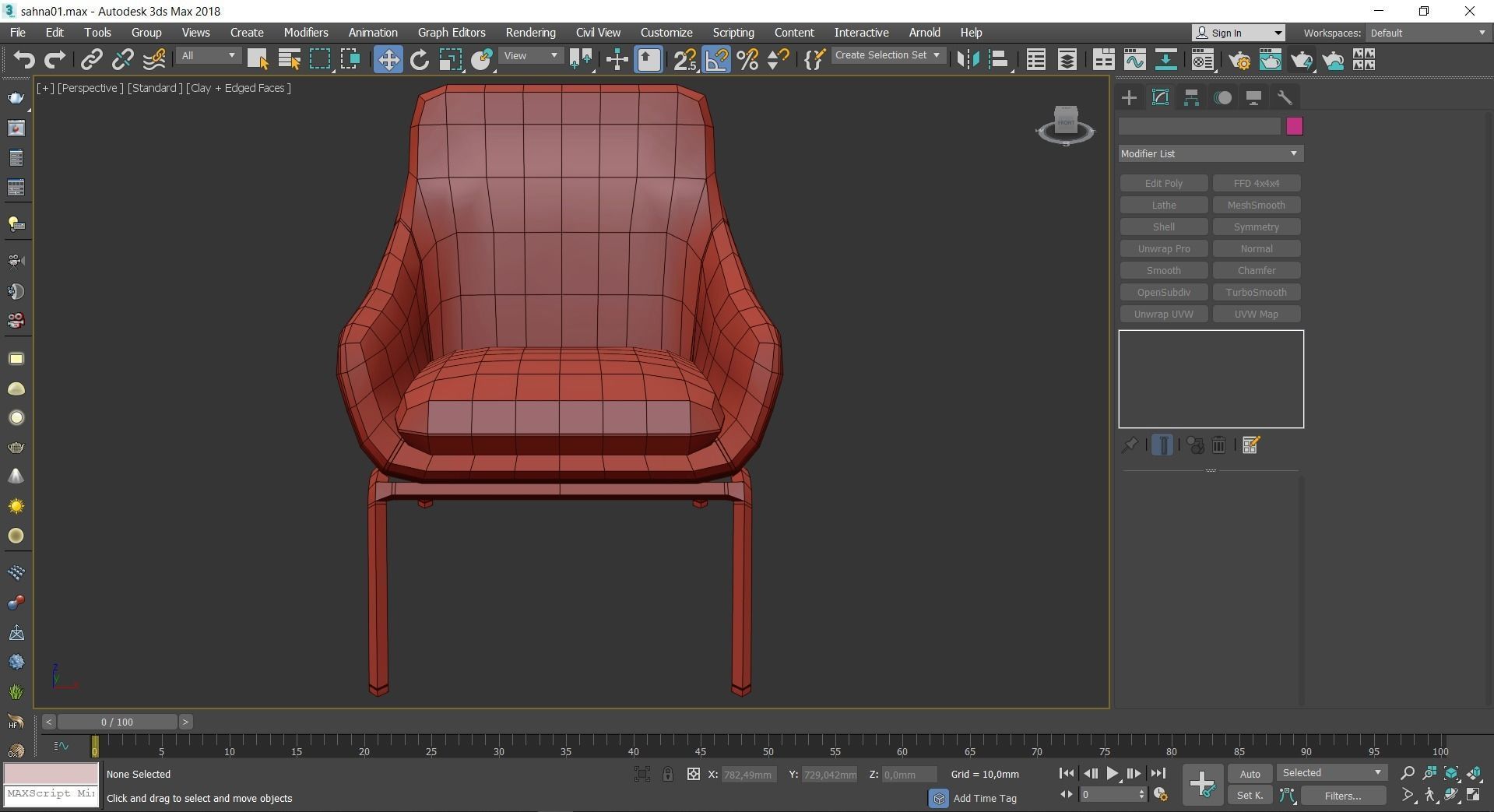Click the Unwrap UVW button
This screenshot has height=812, width=1494.
click(x=1164, y=314)
